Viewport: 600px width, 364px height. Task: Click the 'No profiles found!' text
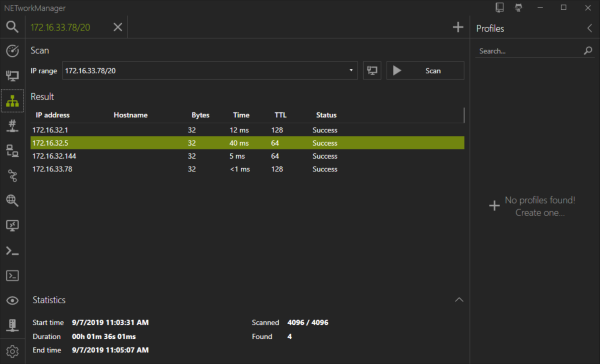(540, 200)
